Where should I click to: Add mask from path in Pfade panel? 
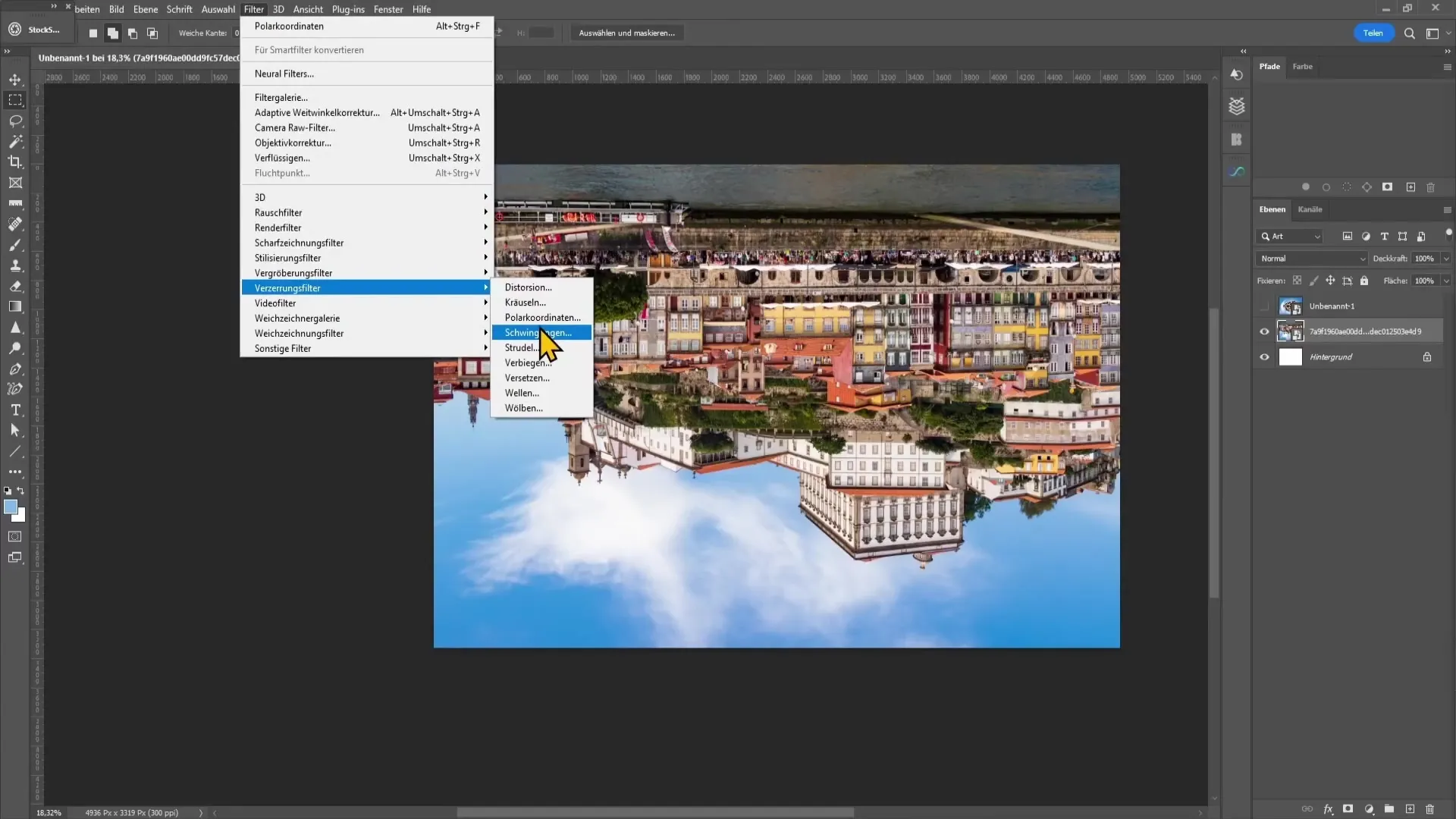click(x=1387, y=187)
